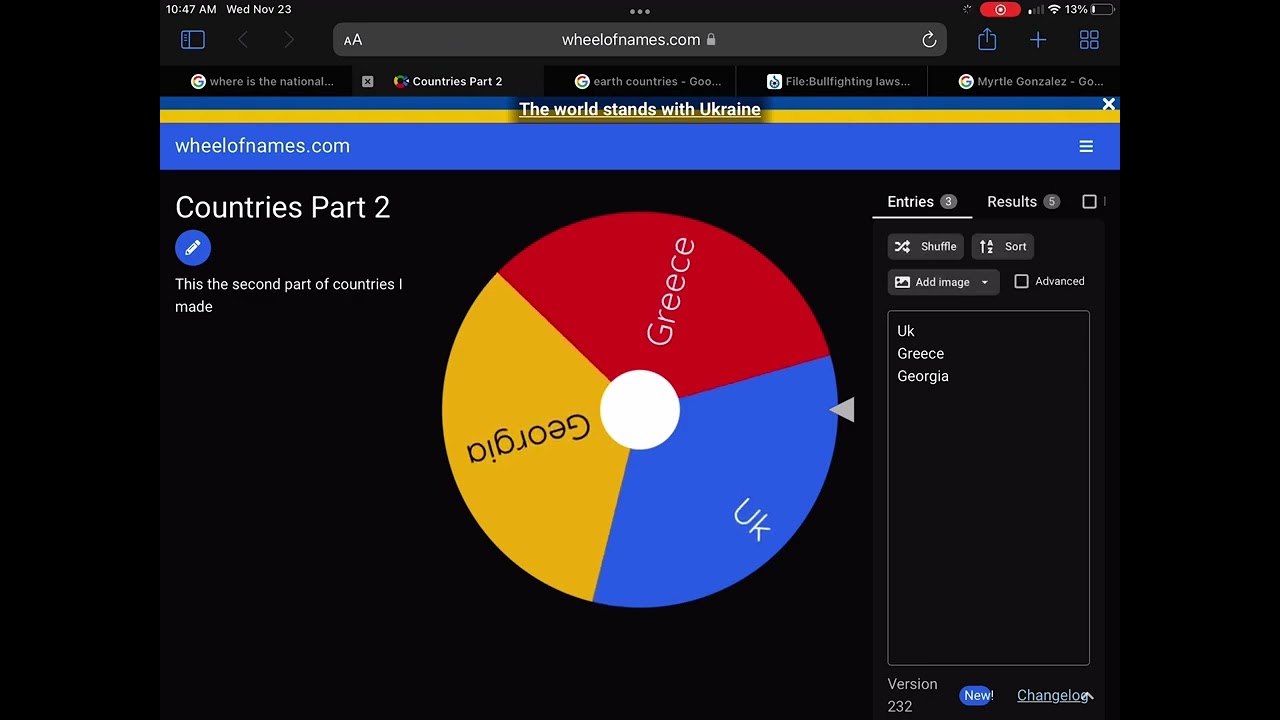The width and height of the screenshot is (1280, 720).
Task: Select the 'Greece' entry line
Action: tap(920, 354)
